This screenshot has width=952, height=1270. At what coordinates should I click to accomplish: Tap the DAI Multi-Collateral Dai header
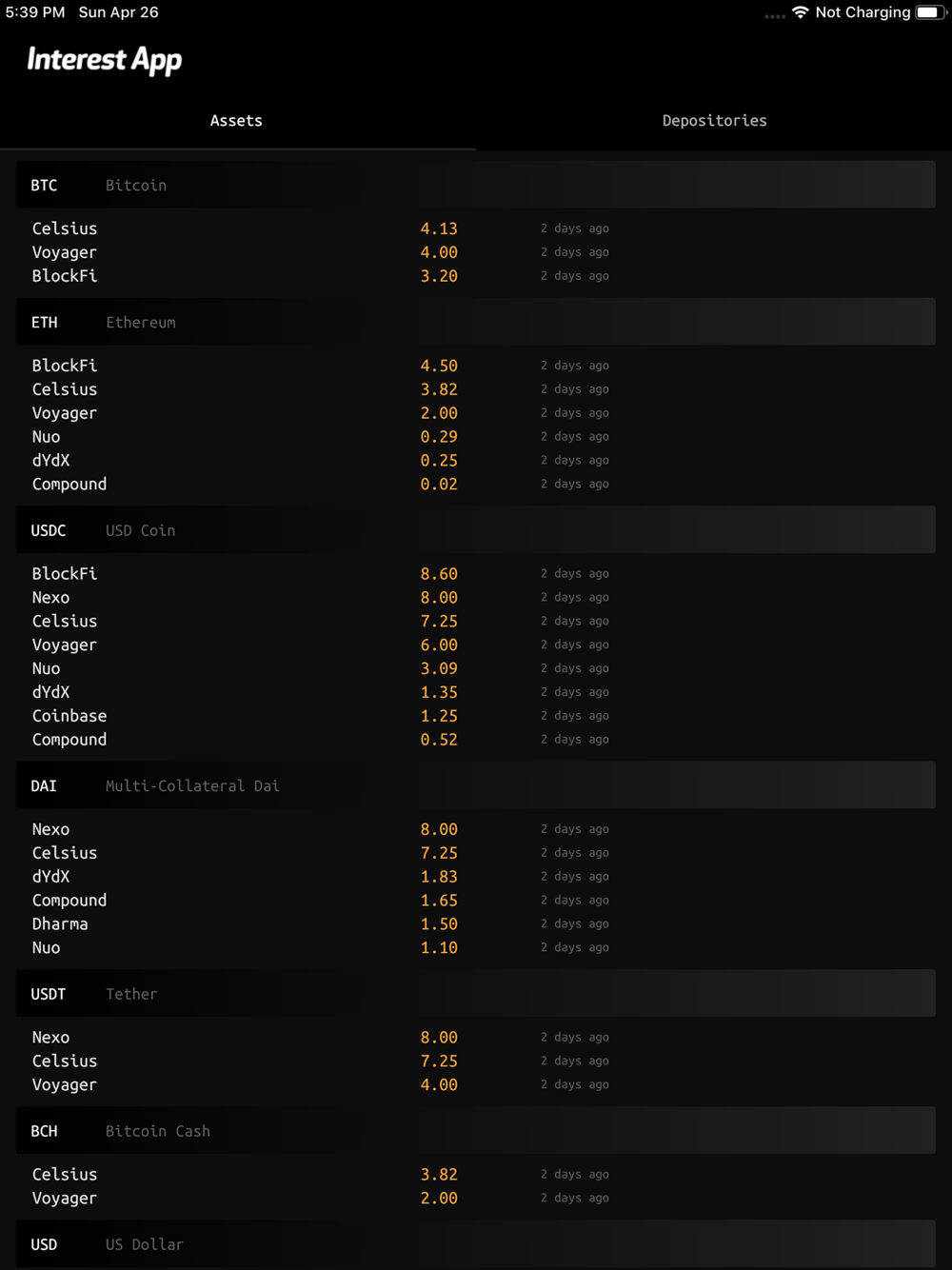[476, 785]
